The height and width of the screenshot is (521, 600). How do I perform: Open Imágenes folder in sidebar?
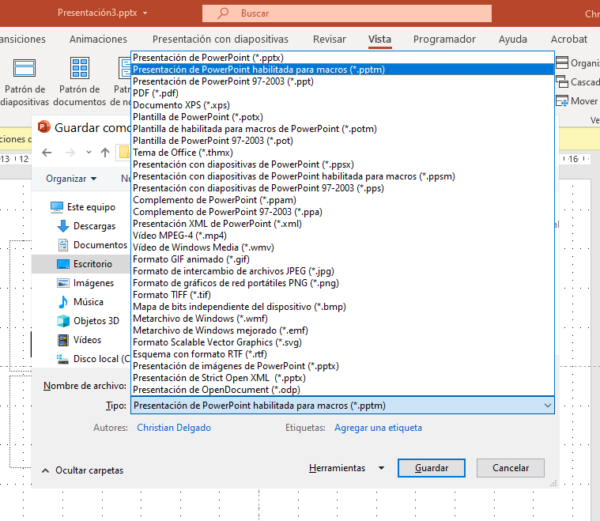click(85, 283)
